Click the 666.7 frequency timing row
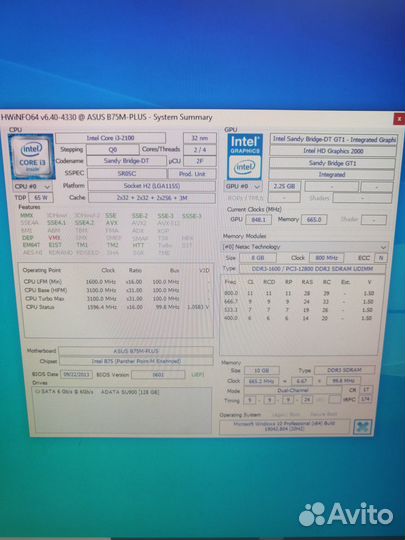 [299, 302]
